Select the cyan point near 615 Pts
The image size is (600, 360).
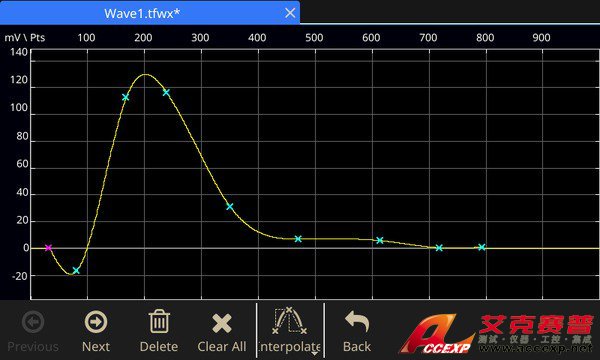(380, 240)
